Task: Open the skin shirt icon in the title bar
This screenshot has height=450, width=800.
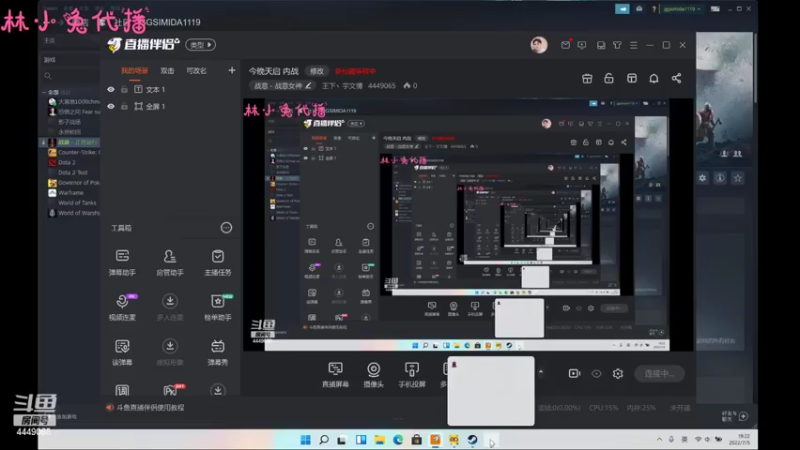Action: point(617,45)
